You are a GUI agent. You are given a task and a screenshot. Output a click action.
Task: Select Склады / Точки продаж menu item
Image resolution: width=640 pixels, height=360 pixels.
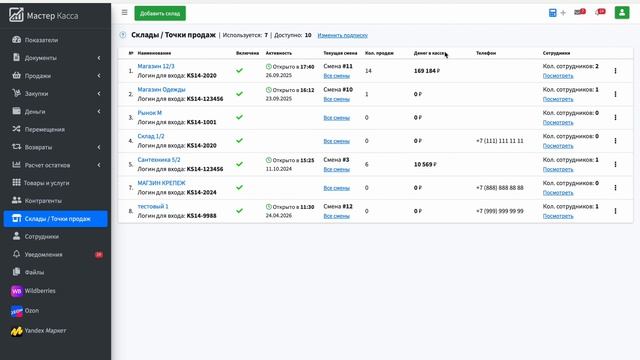(56, 219)
